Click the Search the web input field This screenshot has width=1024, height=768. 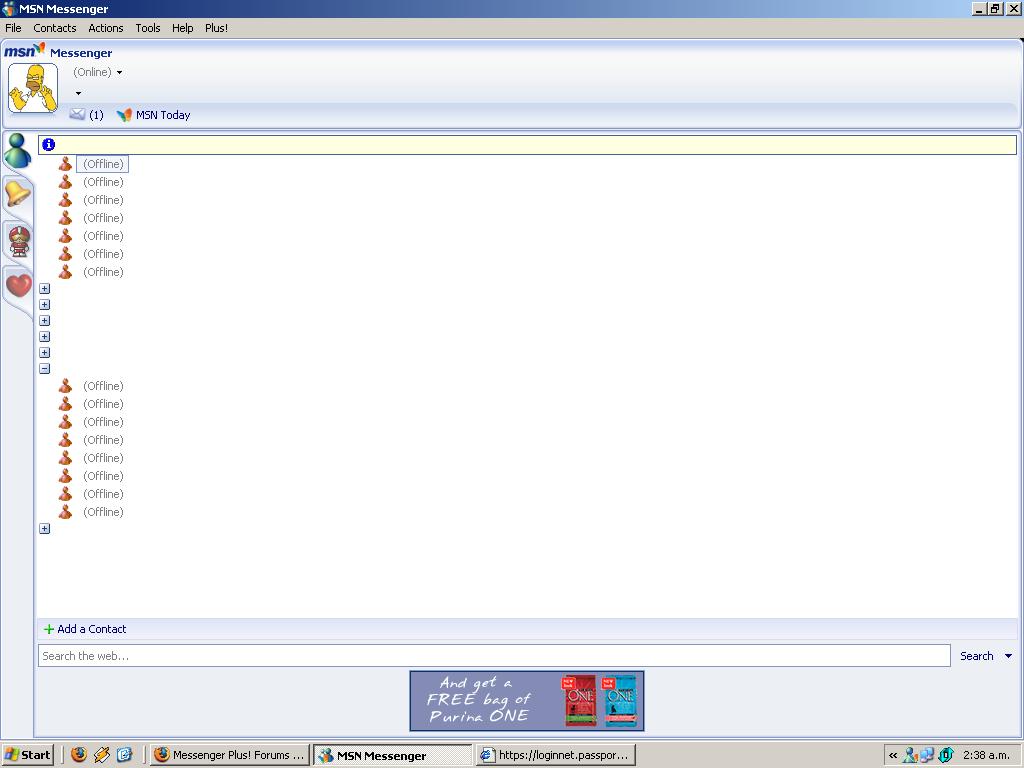(493, 656)
